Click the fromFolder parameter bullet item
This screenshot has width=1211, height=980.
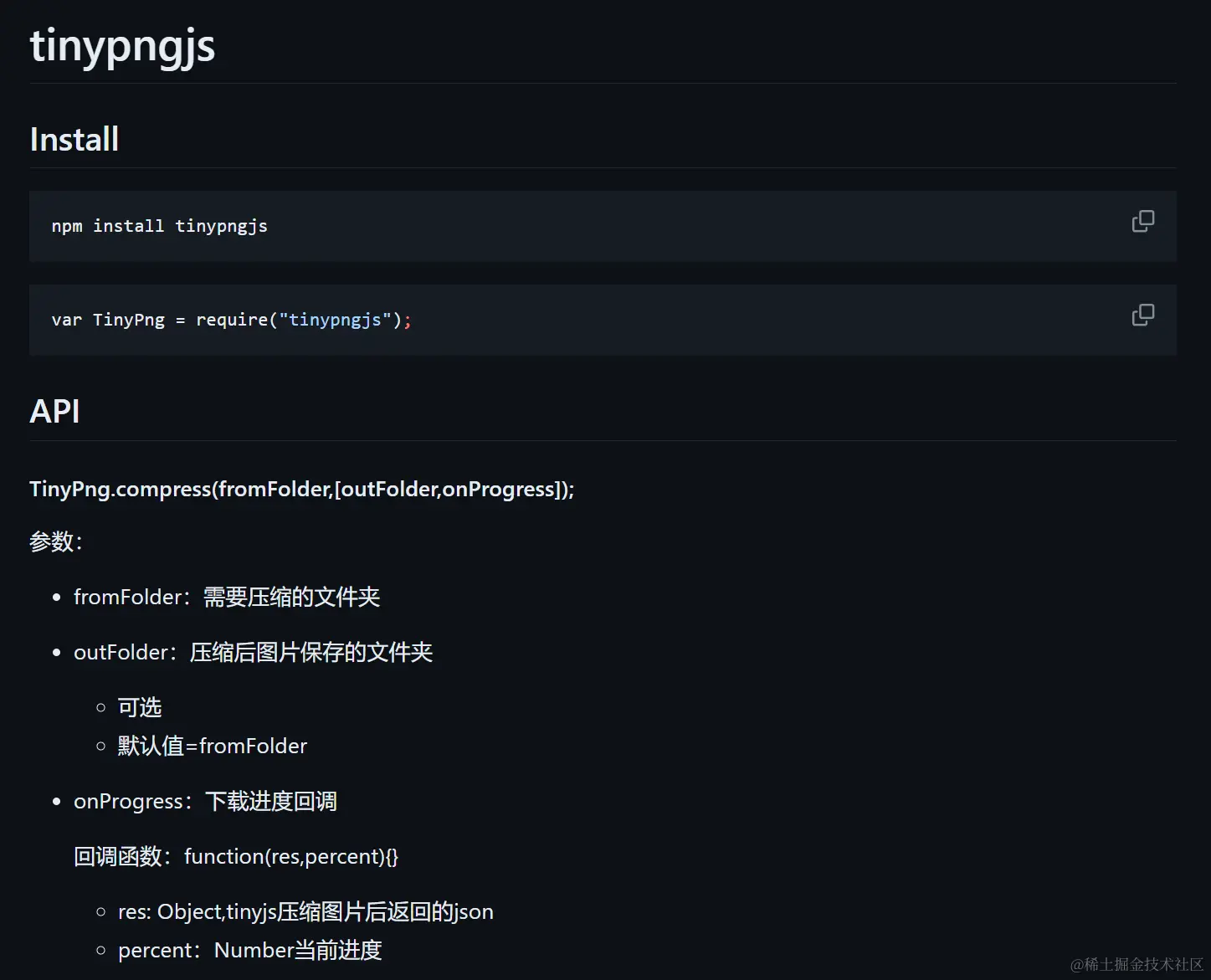click(227, 597)
